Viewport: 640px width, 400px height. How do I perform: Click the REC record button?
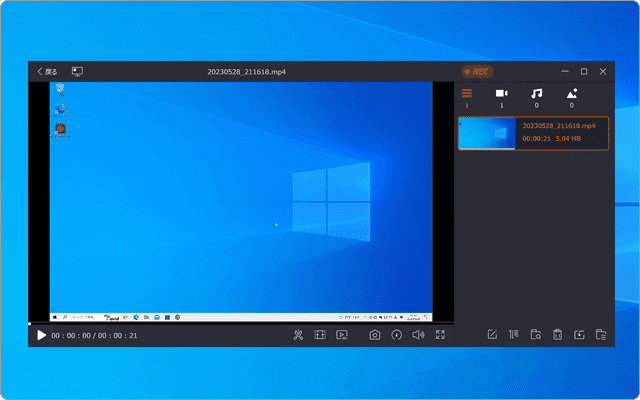tap(476, 72)
